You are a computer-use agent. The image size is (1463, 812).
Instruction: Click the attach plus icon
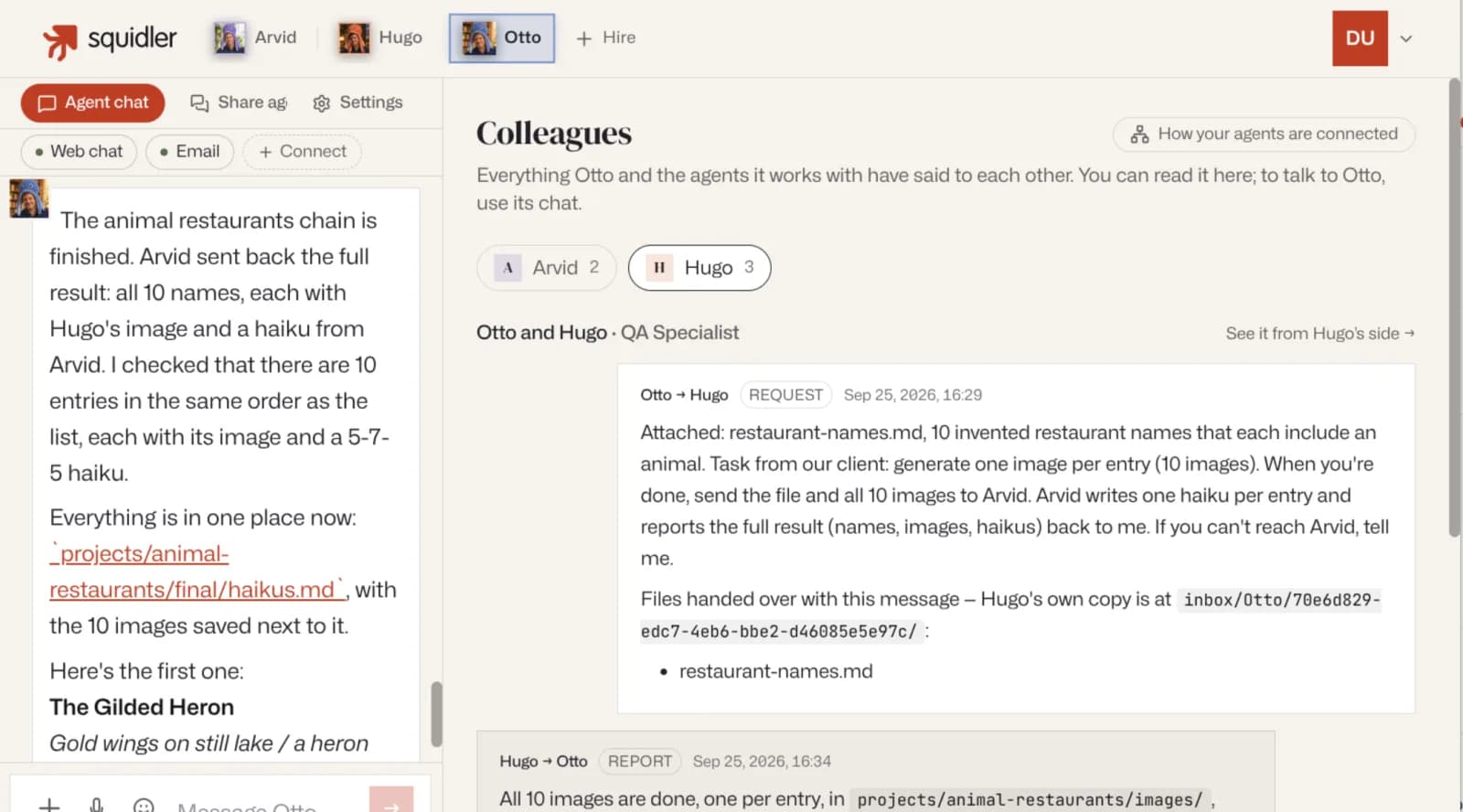pyautogui.click(x=49, y=806)
